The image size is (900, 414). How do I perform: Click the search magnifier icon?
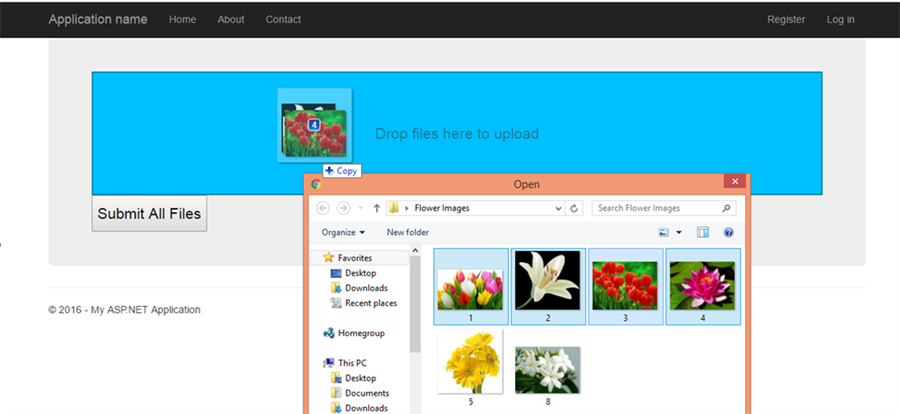726,208
